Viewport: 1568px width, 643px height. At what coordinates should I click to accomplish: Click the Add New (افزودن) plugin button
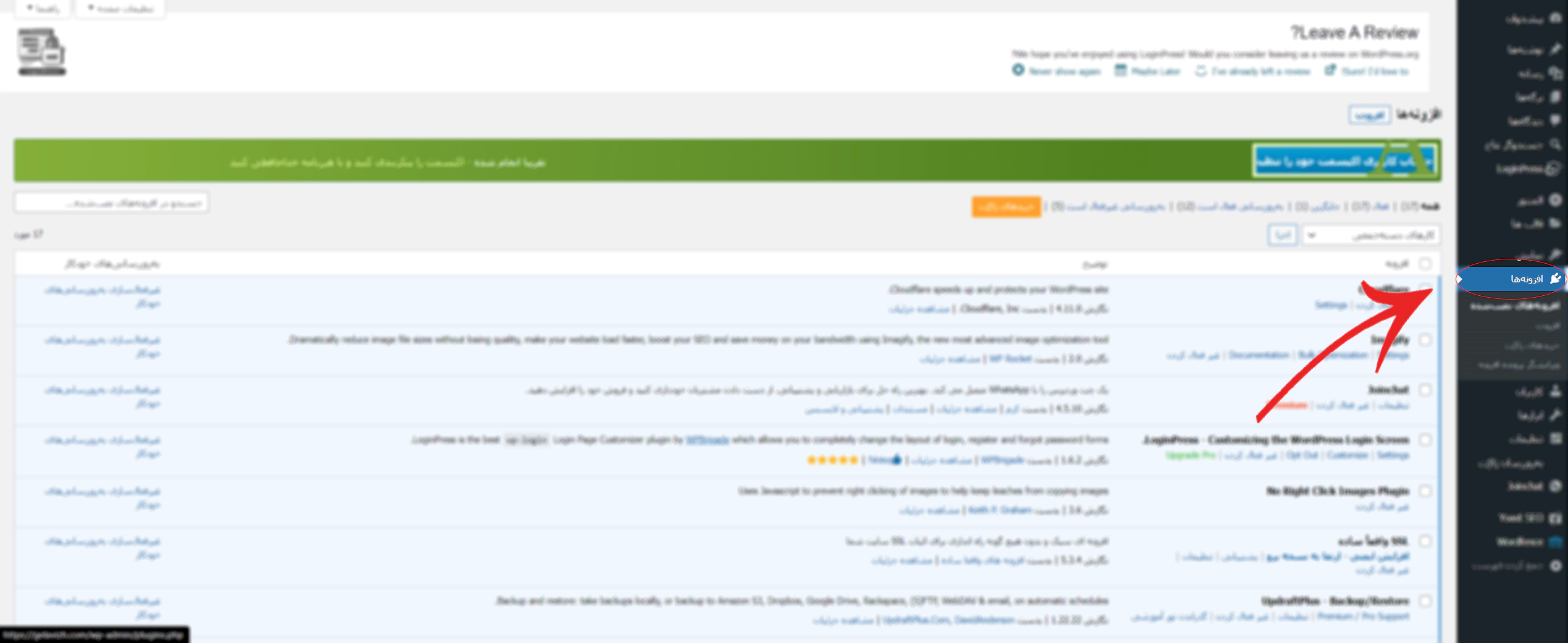1369,115
